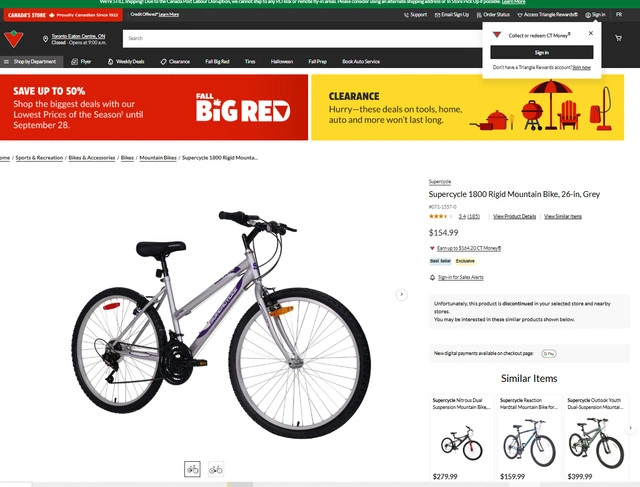Viewport: 640px width, 487px height.
Task: Open Weekly Deals in the navigation bar
Action: [x=126, y=62]
